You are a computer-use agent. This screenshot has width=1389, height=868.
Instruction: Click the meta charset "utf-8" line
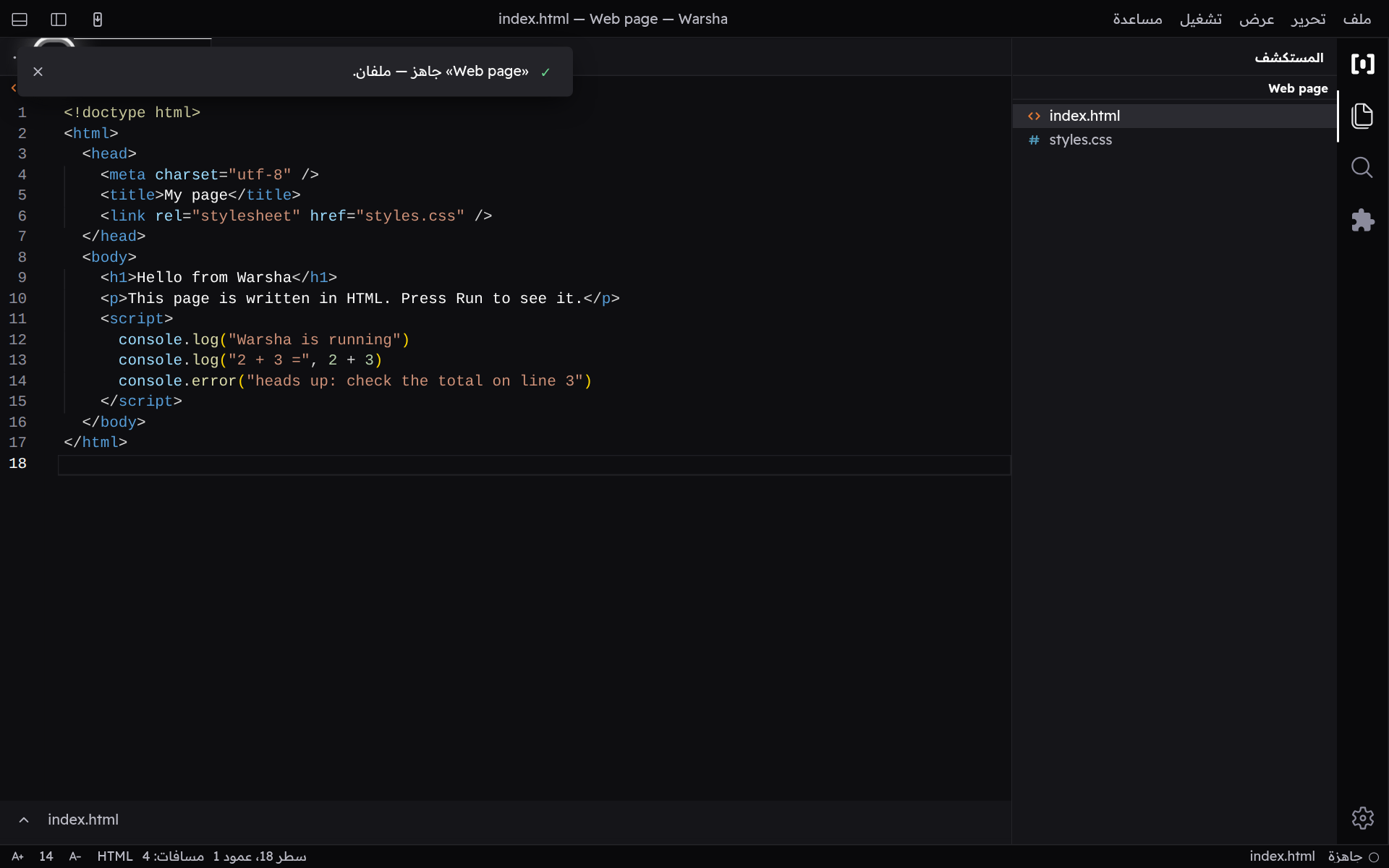(210, 175)
